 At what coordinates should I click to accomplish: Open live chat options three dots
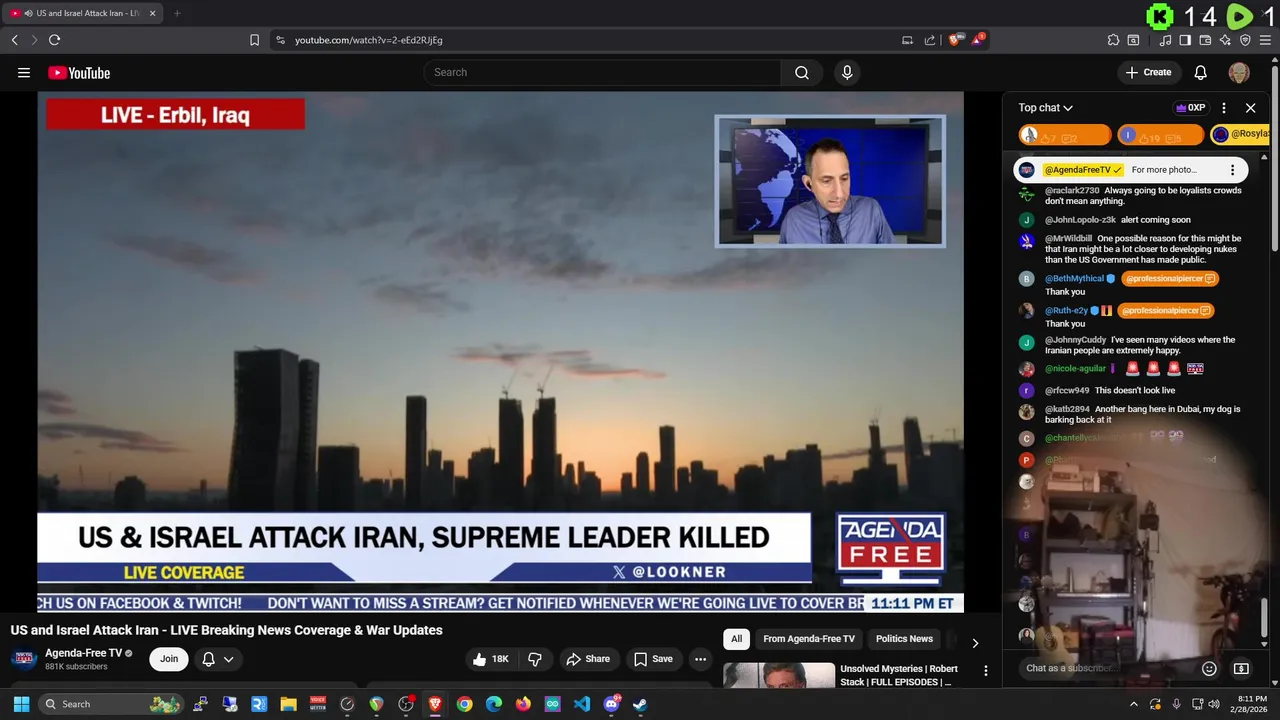point(1224,108)
